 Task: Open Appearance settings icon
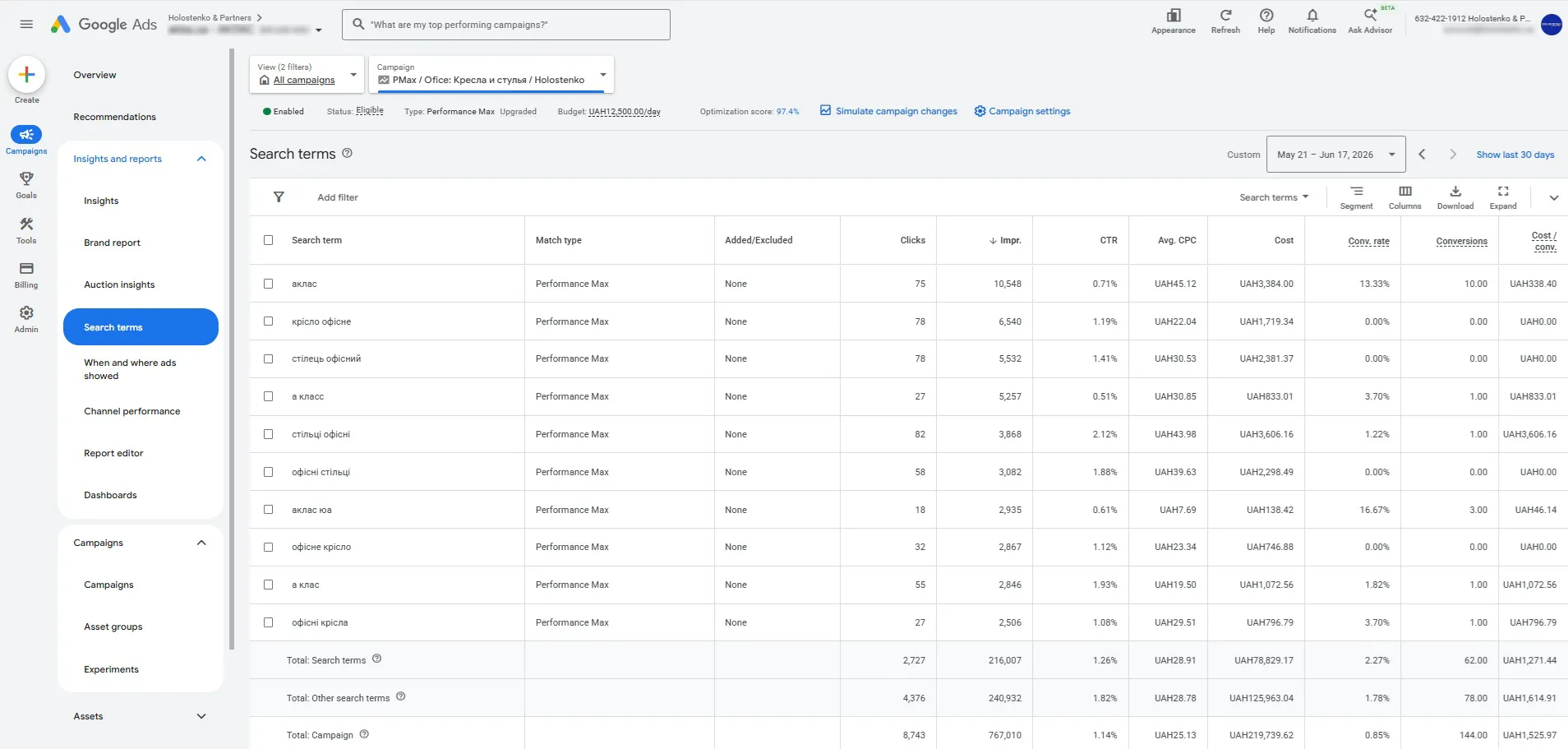(1174, 16)
